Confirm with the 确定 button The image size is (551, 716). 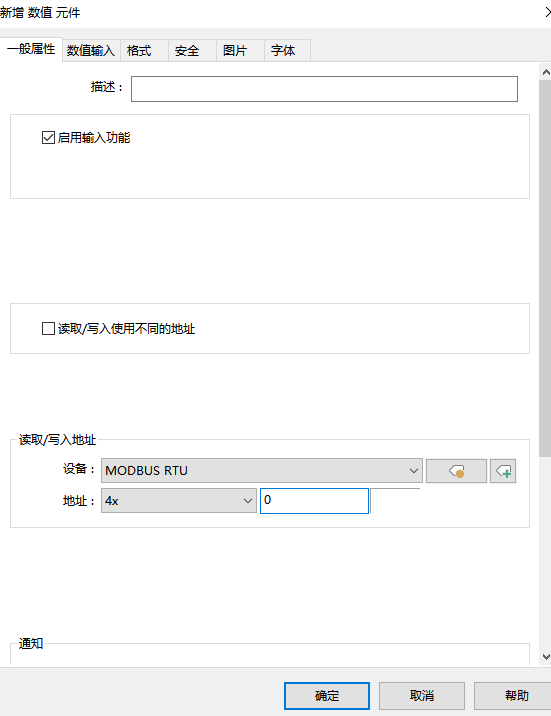[x=327, y=696]
